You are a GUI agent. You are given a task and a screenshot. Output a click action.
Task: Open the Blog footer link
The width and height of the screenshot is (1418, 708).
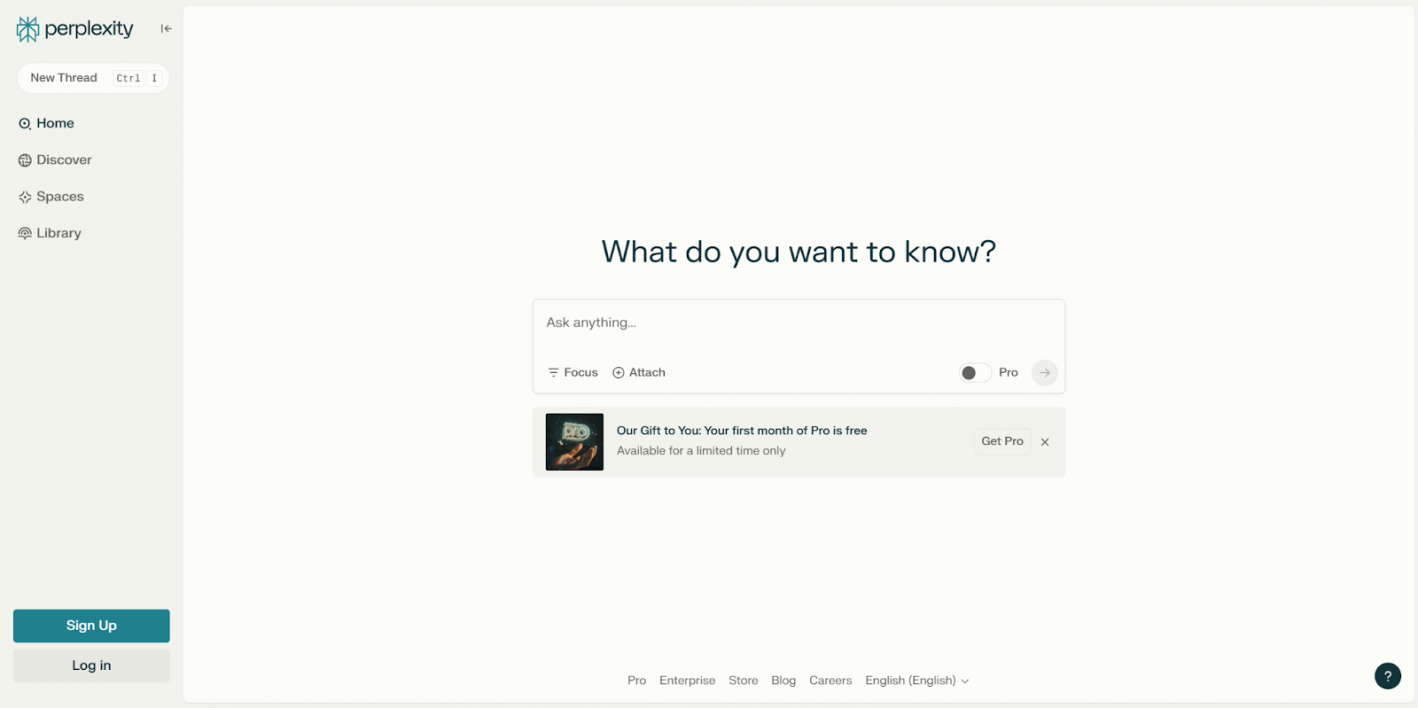coord(784,681)
